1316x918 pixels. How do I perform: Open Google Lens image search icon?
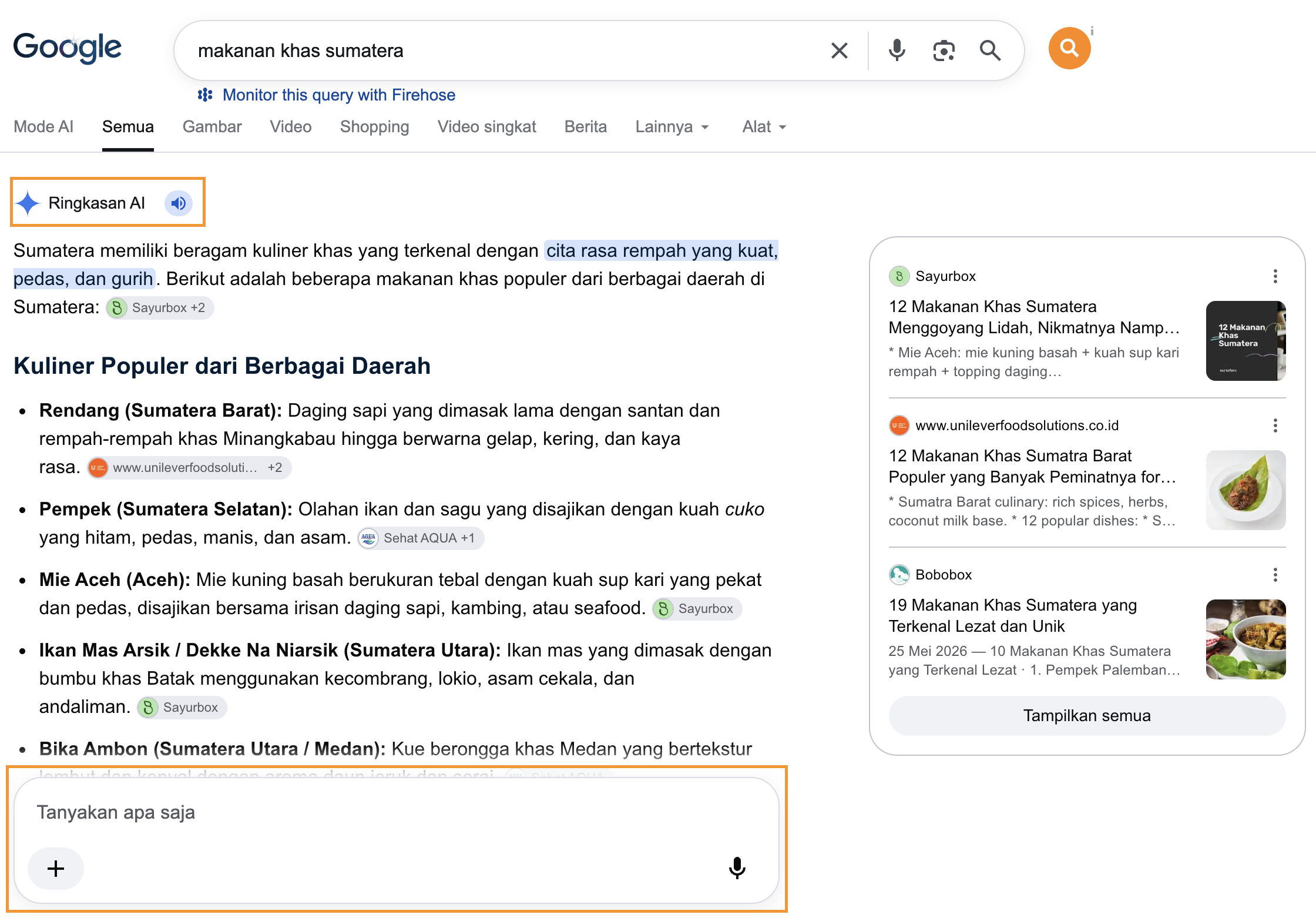coord(944,51)
